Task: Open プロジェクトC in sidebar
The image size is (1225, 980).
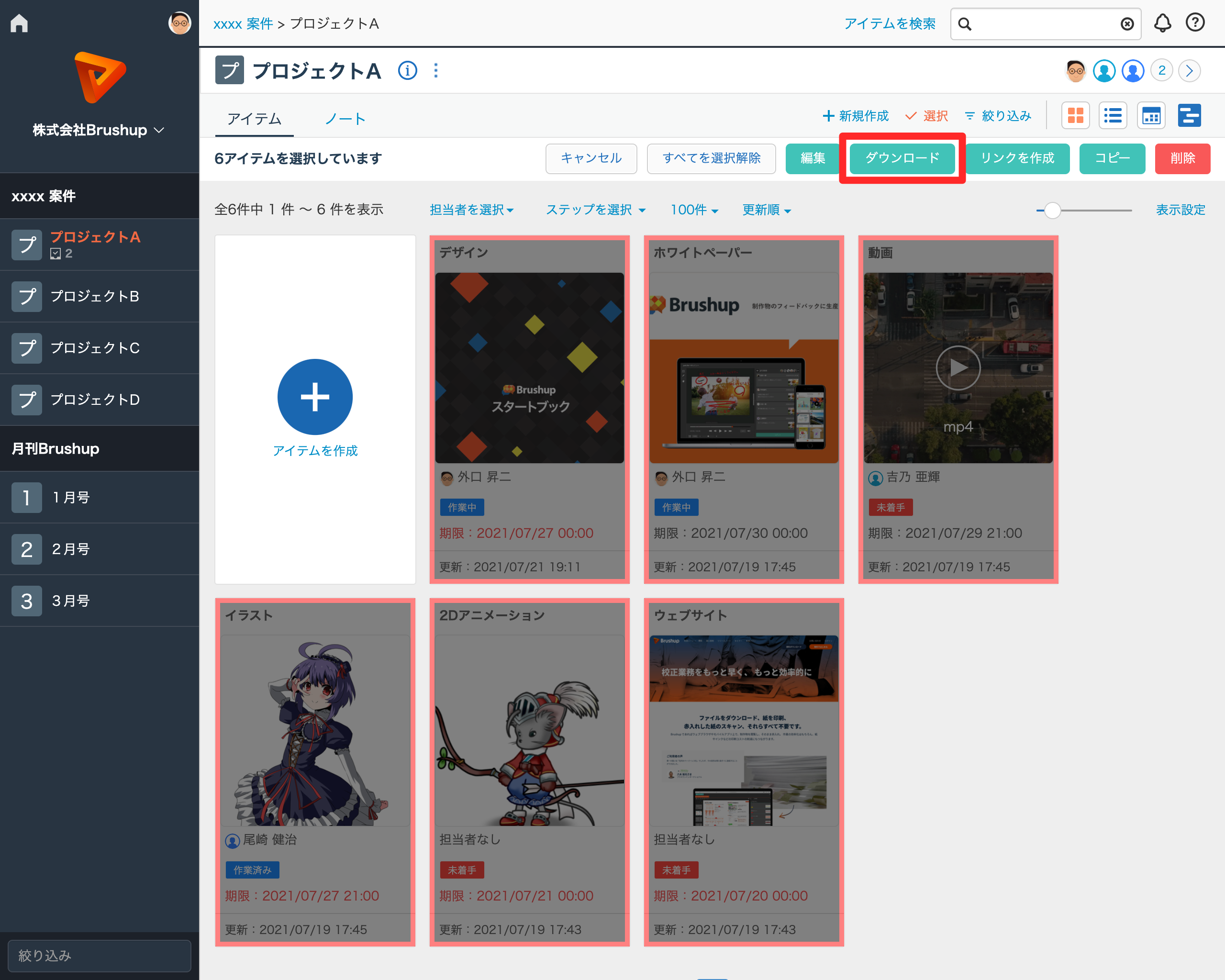Action: pyautogui.click(x=100, y=348)
